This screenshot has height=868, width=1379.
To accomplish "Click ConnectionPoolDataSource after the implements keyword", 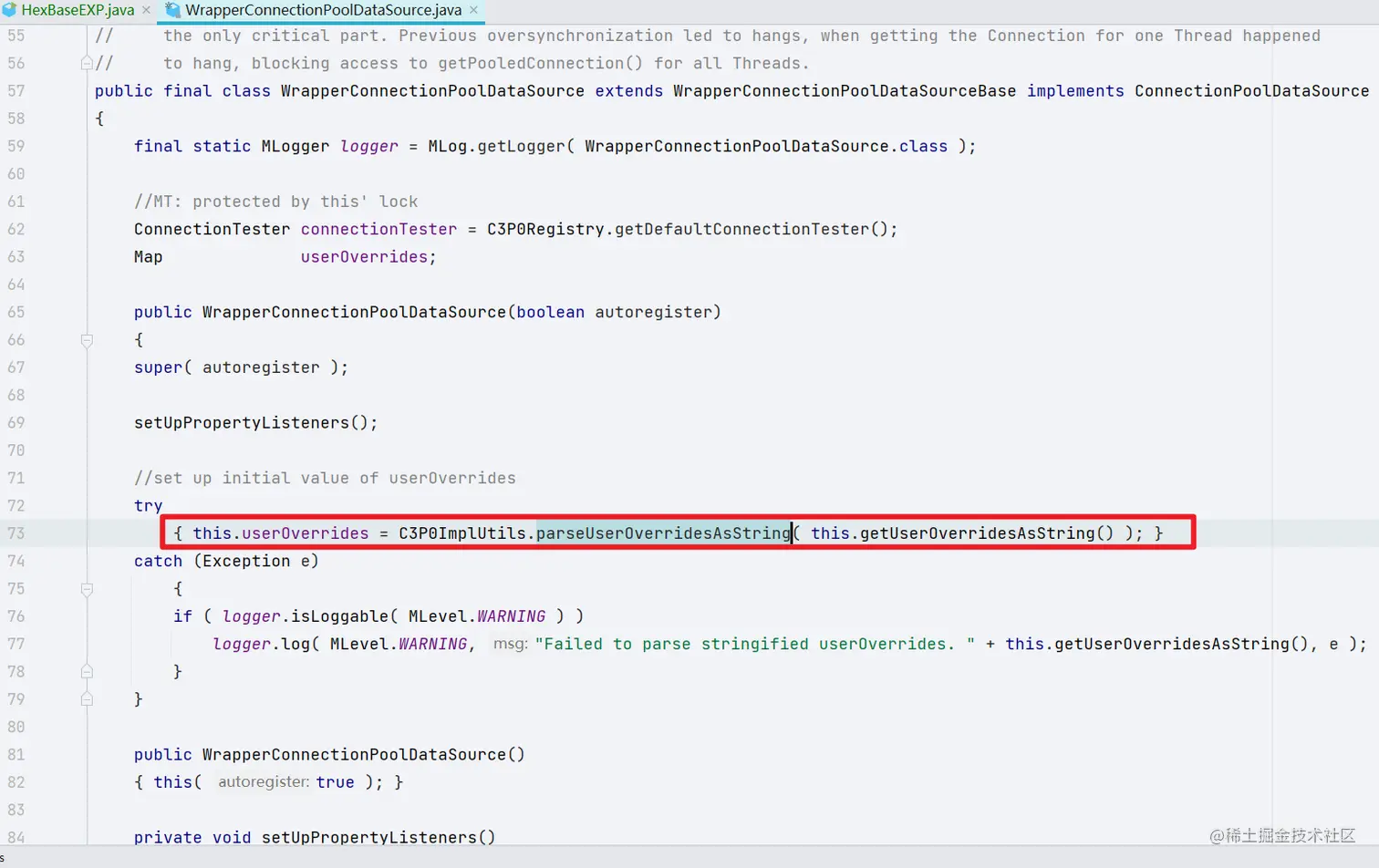I will coord(1251,91).
